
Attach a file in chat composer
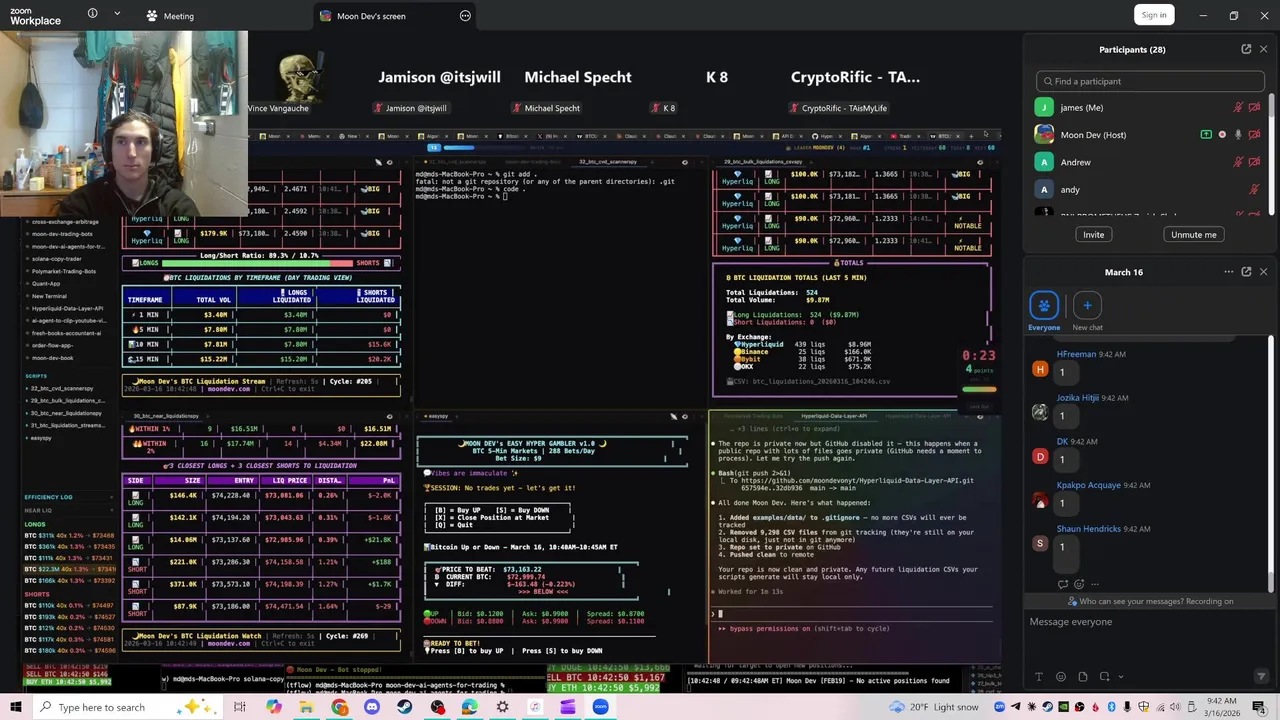[x=1083, y=677]
